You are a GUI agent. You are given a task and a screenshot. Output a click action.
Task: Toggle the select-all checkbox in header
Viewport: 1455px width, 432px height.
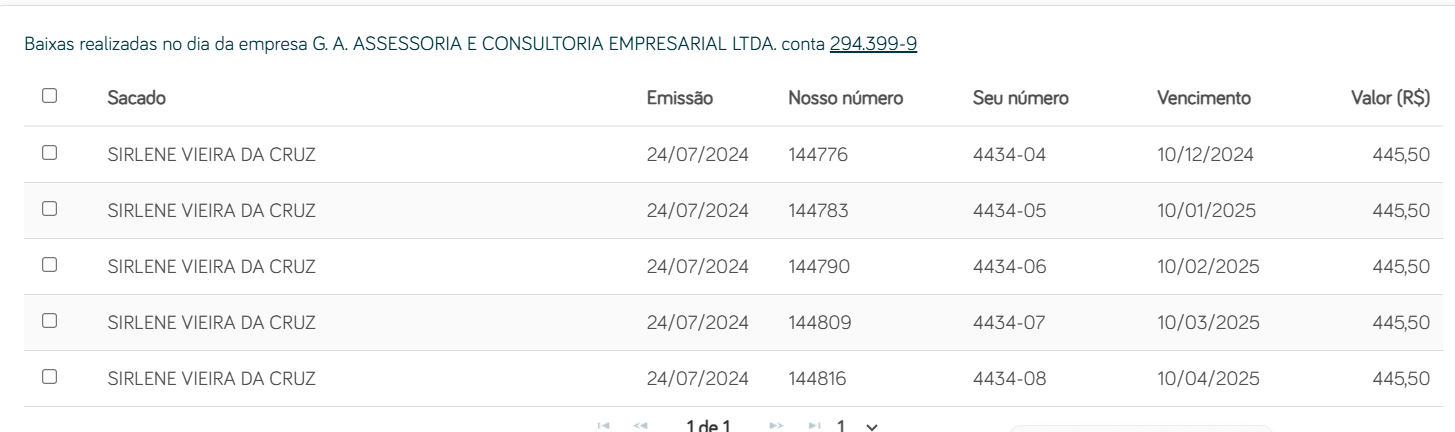click(49, 97)
